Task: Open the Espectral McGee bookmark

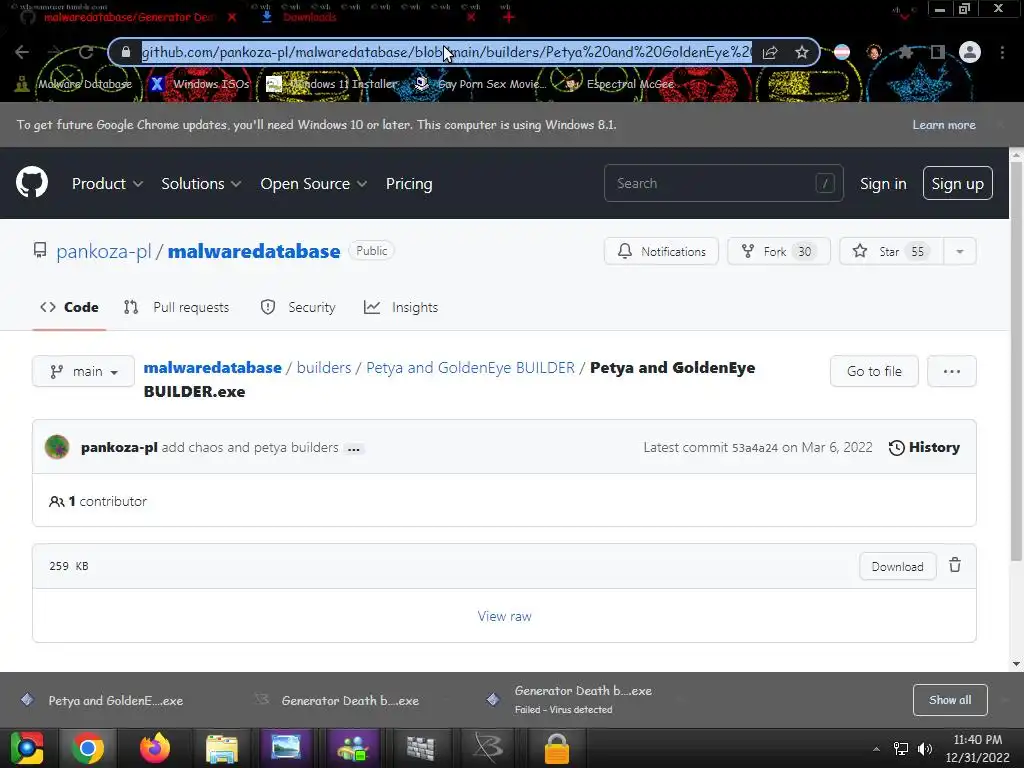Action: [x=619, y=84]
